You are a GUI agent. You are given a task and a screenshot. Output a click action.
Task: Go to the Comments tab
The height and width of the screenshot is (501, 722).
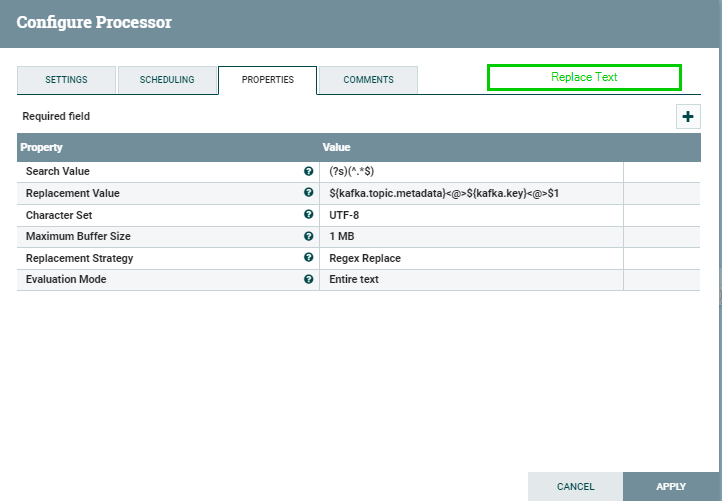click(368, 80)
